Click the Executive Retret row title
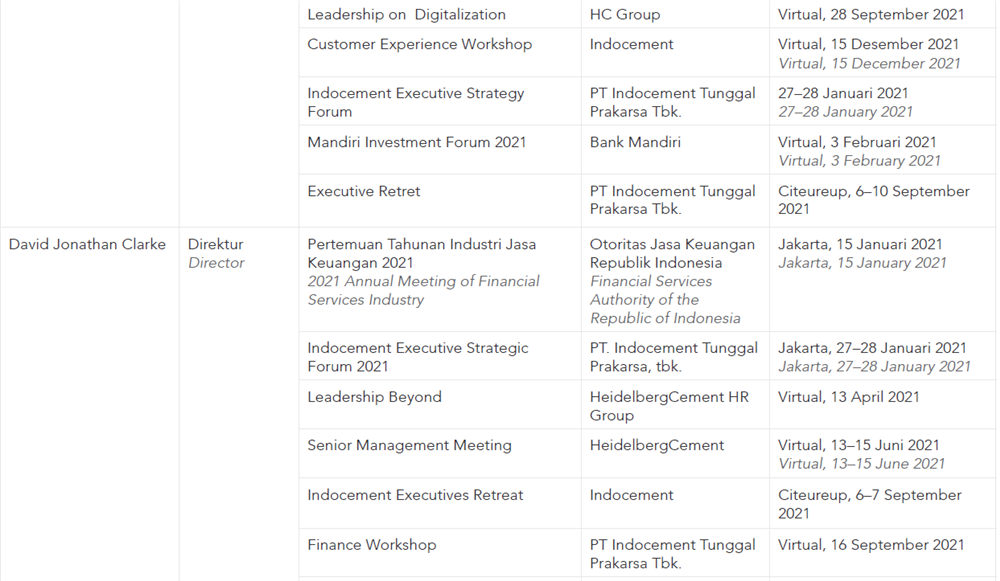This screenshot has height=581, width=1000. point(364,191)
